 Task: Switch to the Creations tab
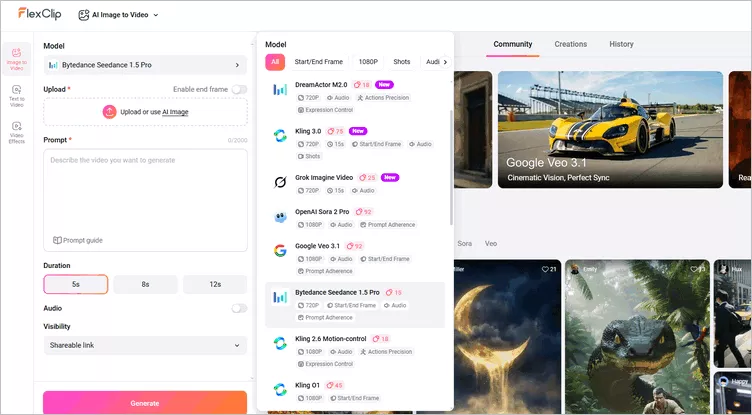click(x=571, y=44)
